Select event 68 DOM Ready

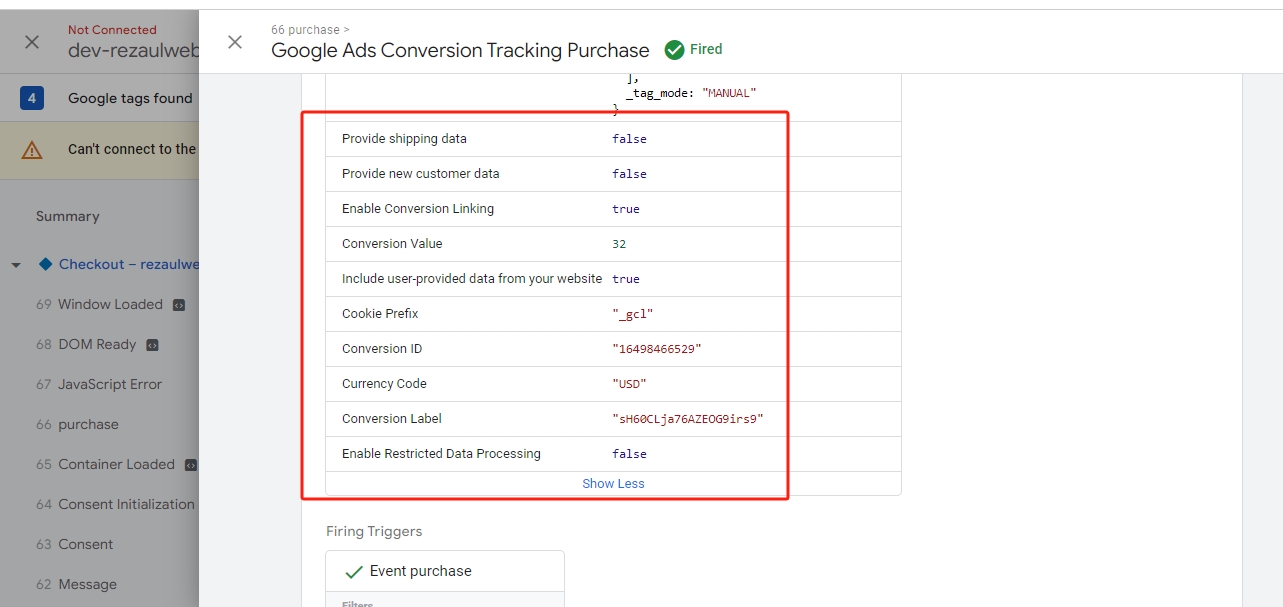click(97, 344)
